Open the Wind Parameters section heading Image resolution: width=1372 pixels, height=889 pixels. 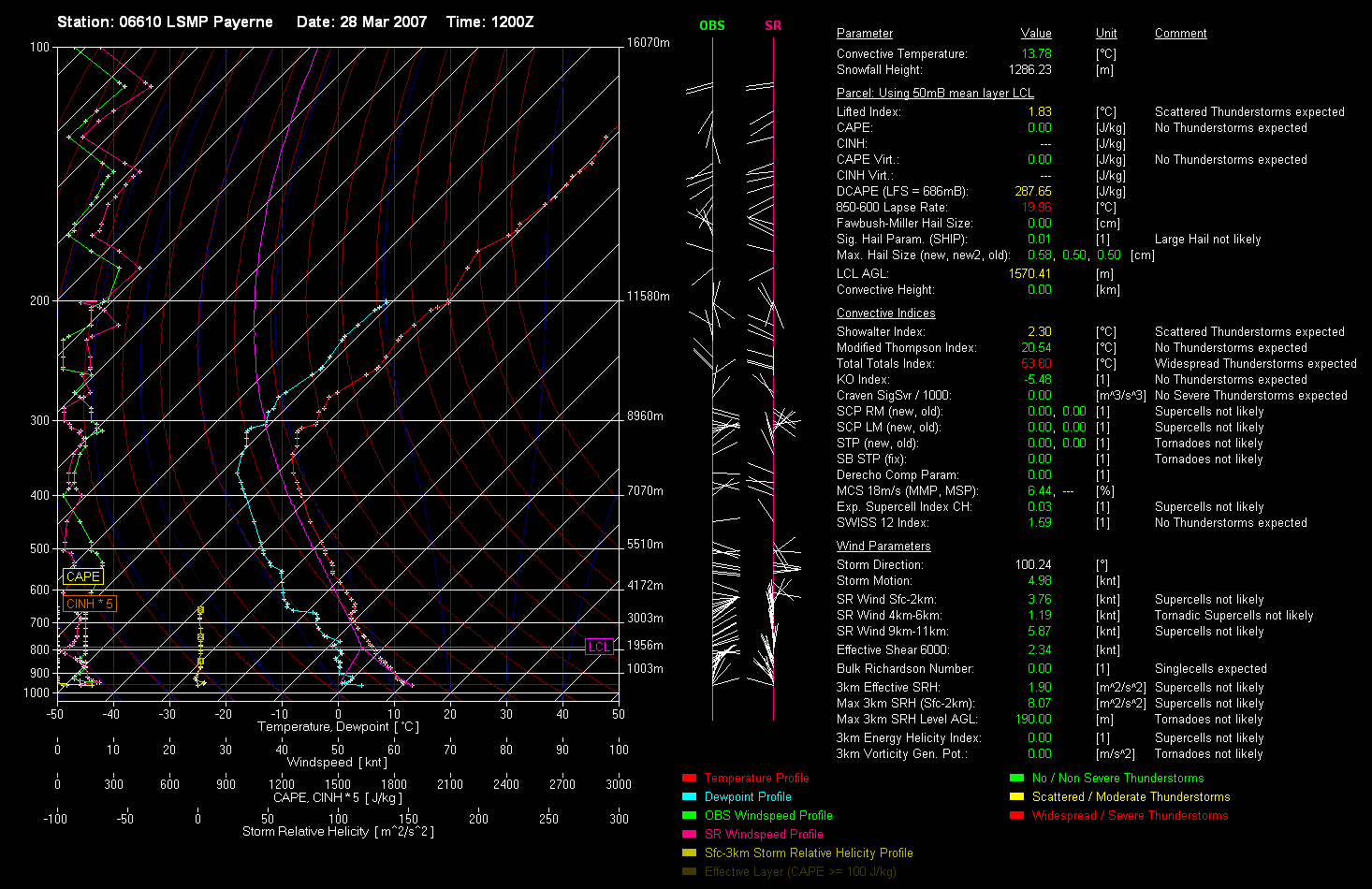(x=883, y=547)
